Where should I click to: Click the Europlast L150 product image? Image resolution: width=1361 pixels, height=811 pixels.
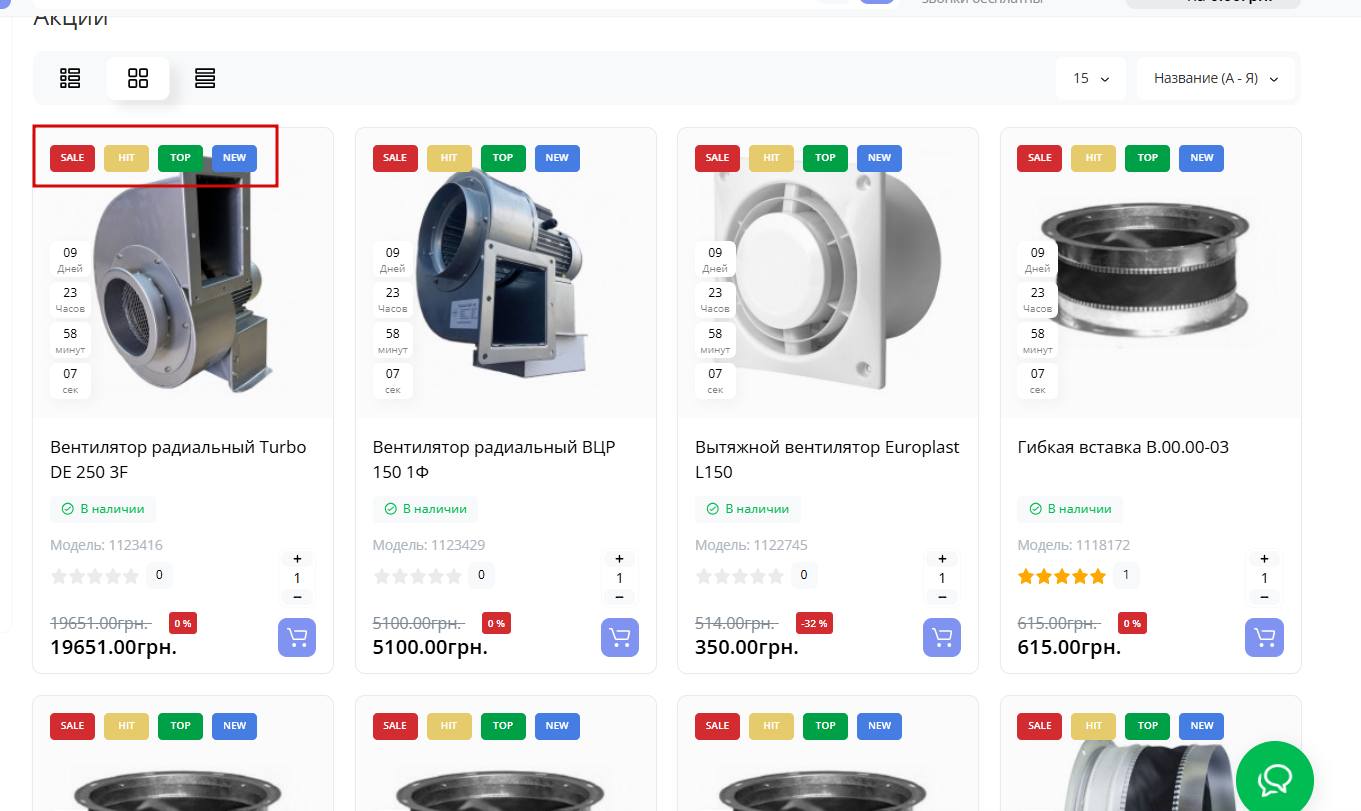tap(828, 273)
